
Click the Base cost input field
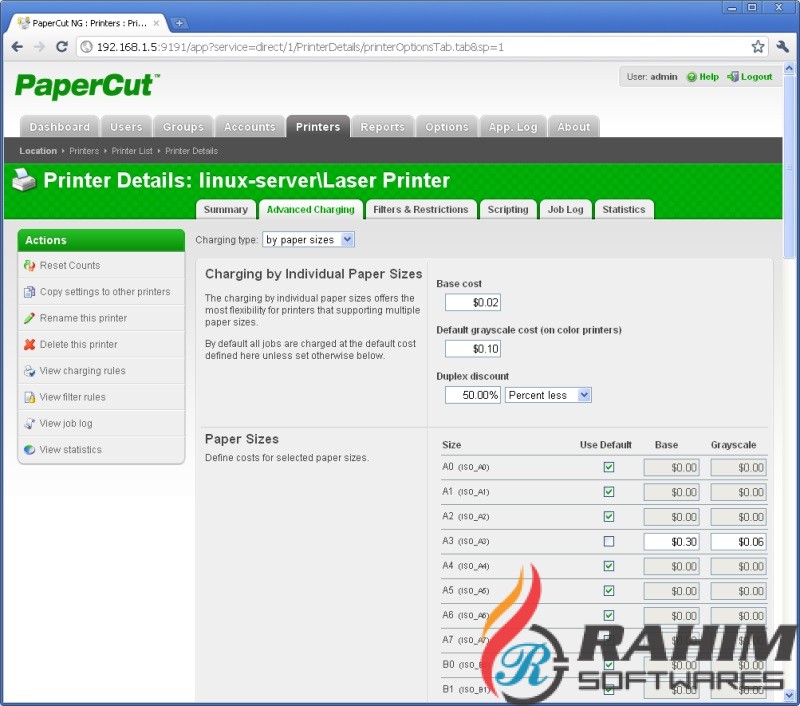472,302
